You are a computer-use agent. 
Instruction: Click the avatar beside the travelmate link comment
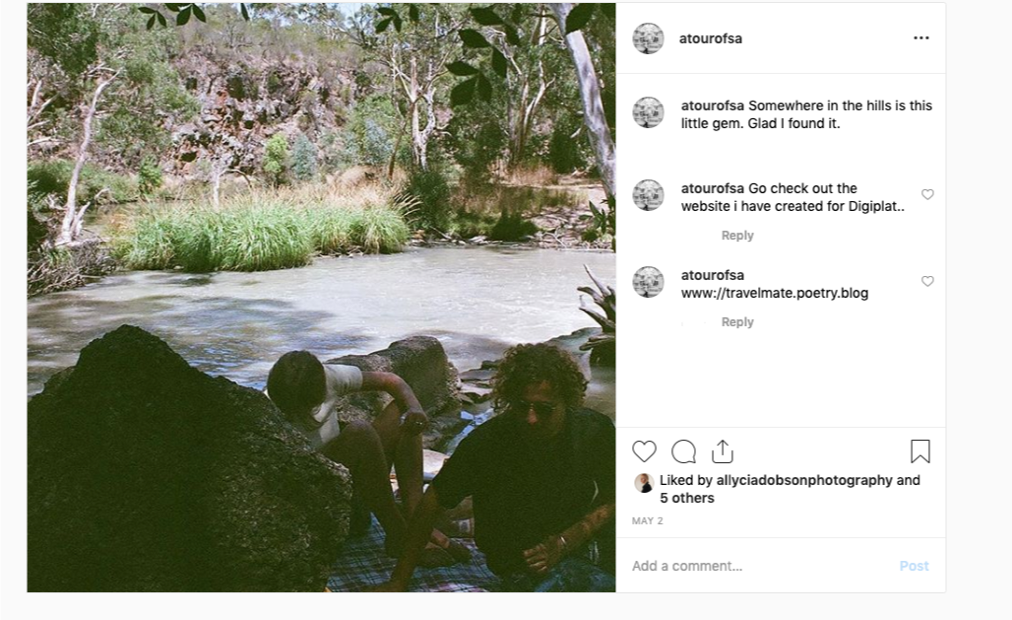[648, 282]
